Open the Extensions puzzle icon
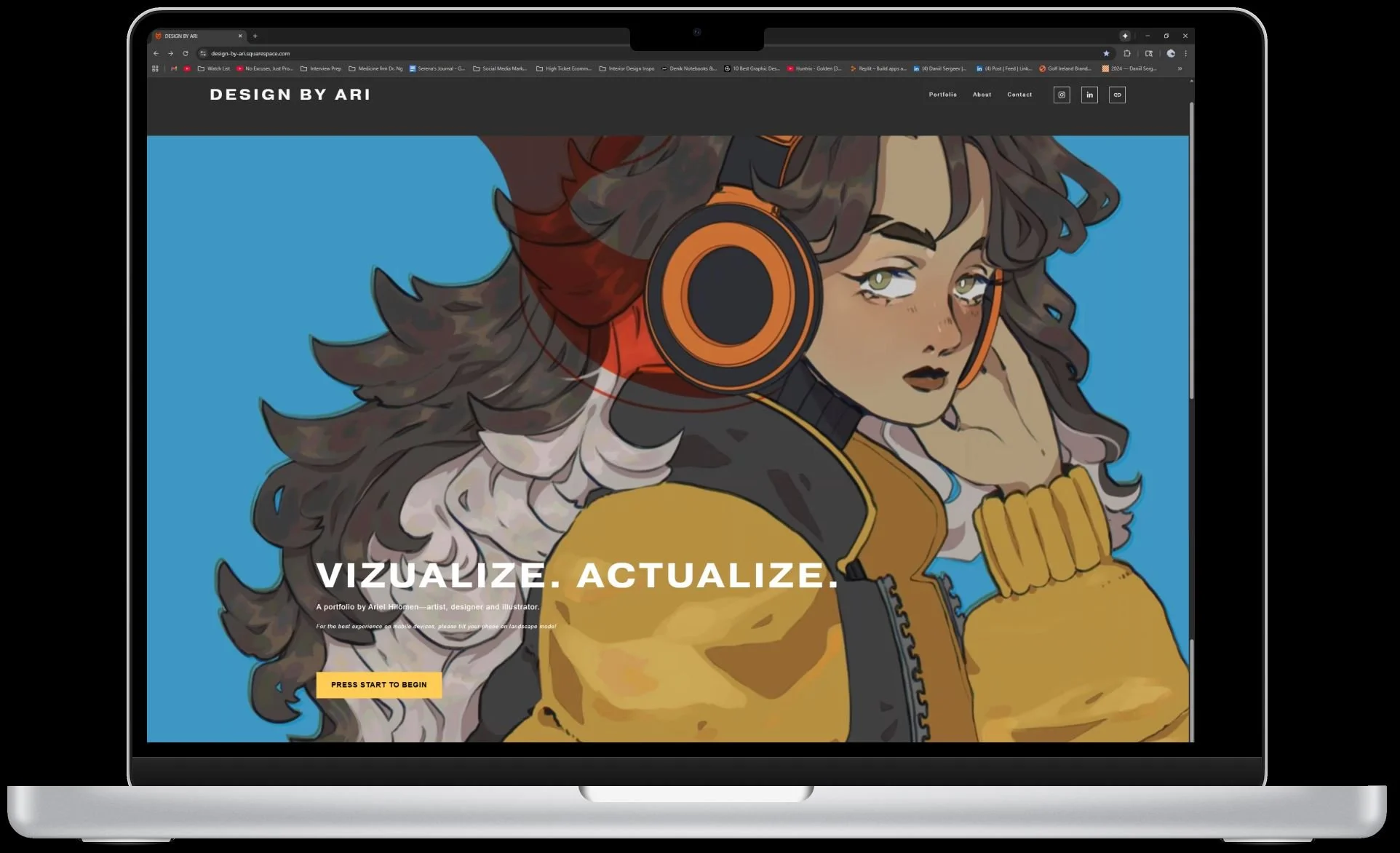1400x853 pixels. coord(1126,53)
